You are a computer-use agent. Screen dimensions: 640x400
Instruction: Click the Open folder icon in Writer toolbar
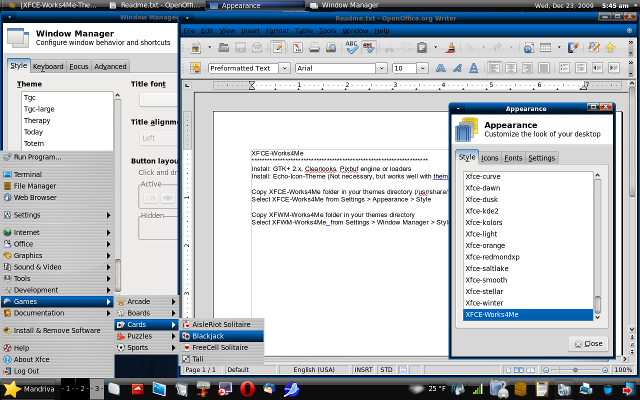pos(223,48)
